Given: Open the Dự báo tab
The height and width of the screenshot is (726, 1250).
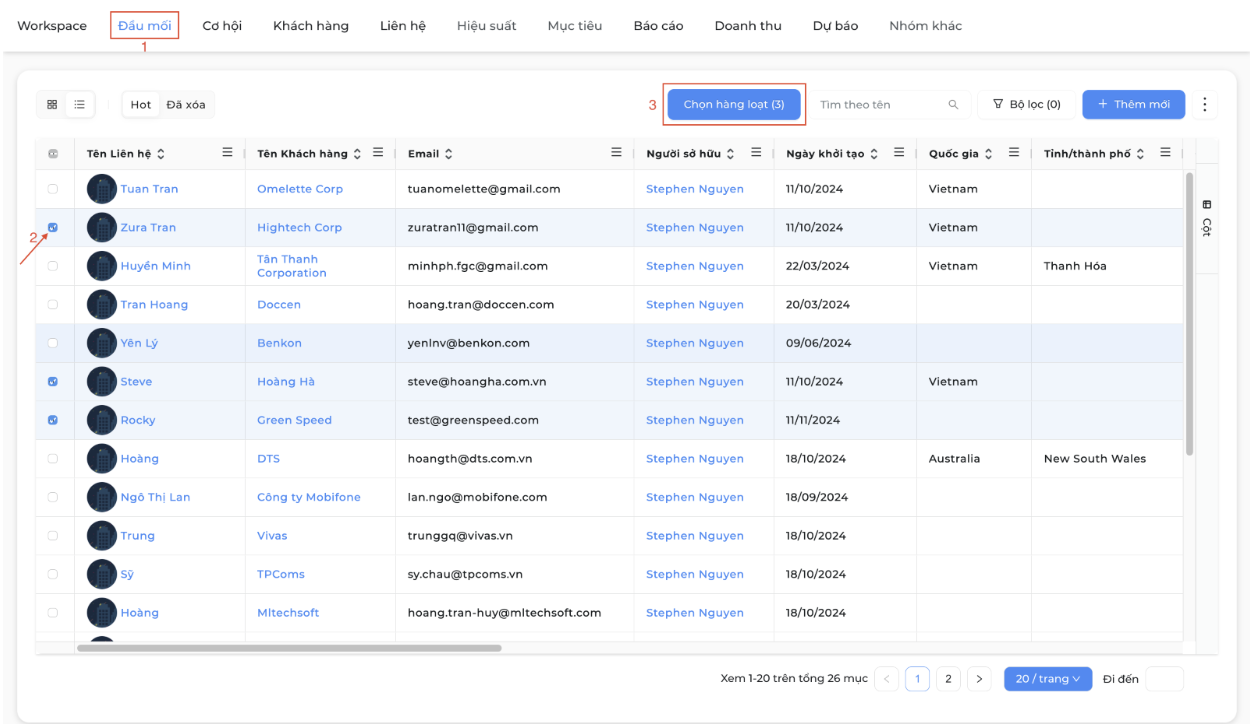Looking at the screenshot, I should point(835,26).
